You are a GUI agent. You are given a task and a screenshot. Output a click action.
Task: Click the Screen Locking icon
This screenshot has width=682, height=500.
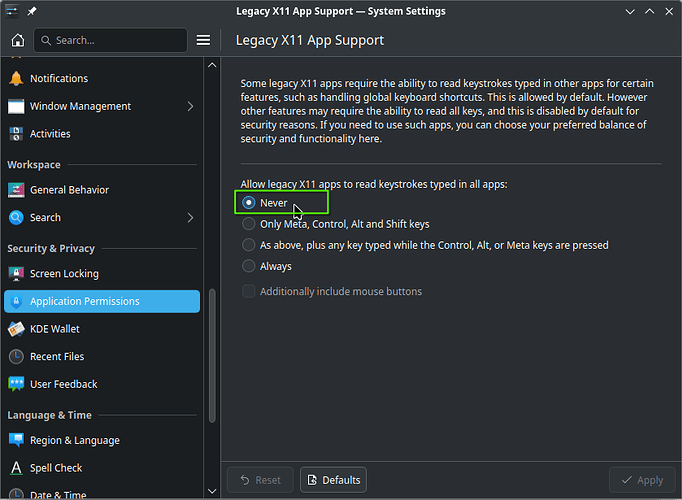pyautogui.click(x=16, y=273)
